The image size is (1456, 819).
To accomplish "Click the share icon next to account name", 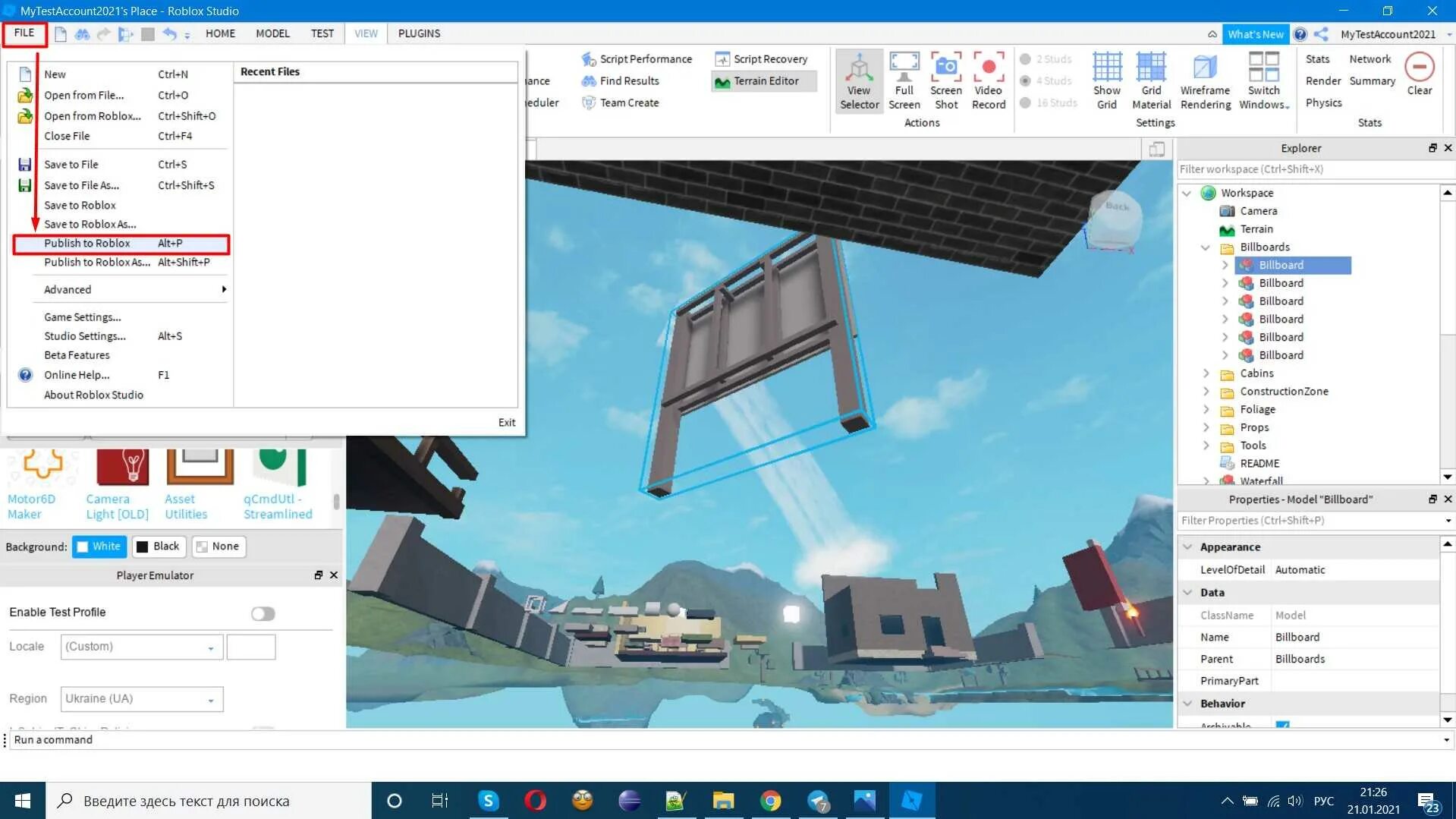I will pyautogui.click(x=1321, y=34).
